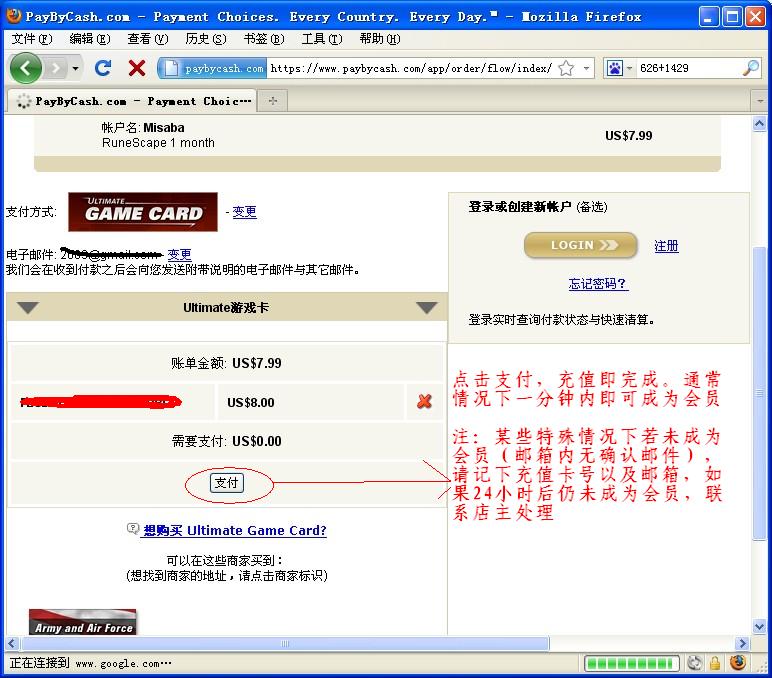The width and height of the screenshot is (772, 678).
Task: Click the green page loading progress bar
Action: click(632, 664)
